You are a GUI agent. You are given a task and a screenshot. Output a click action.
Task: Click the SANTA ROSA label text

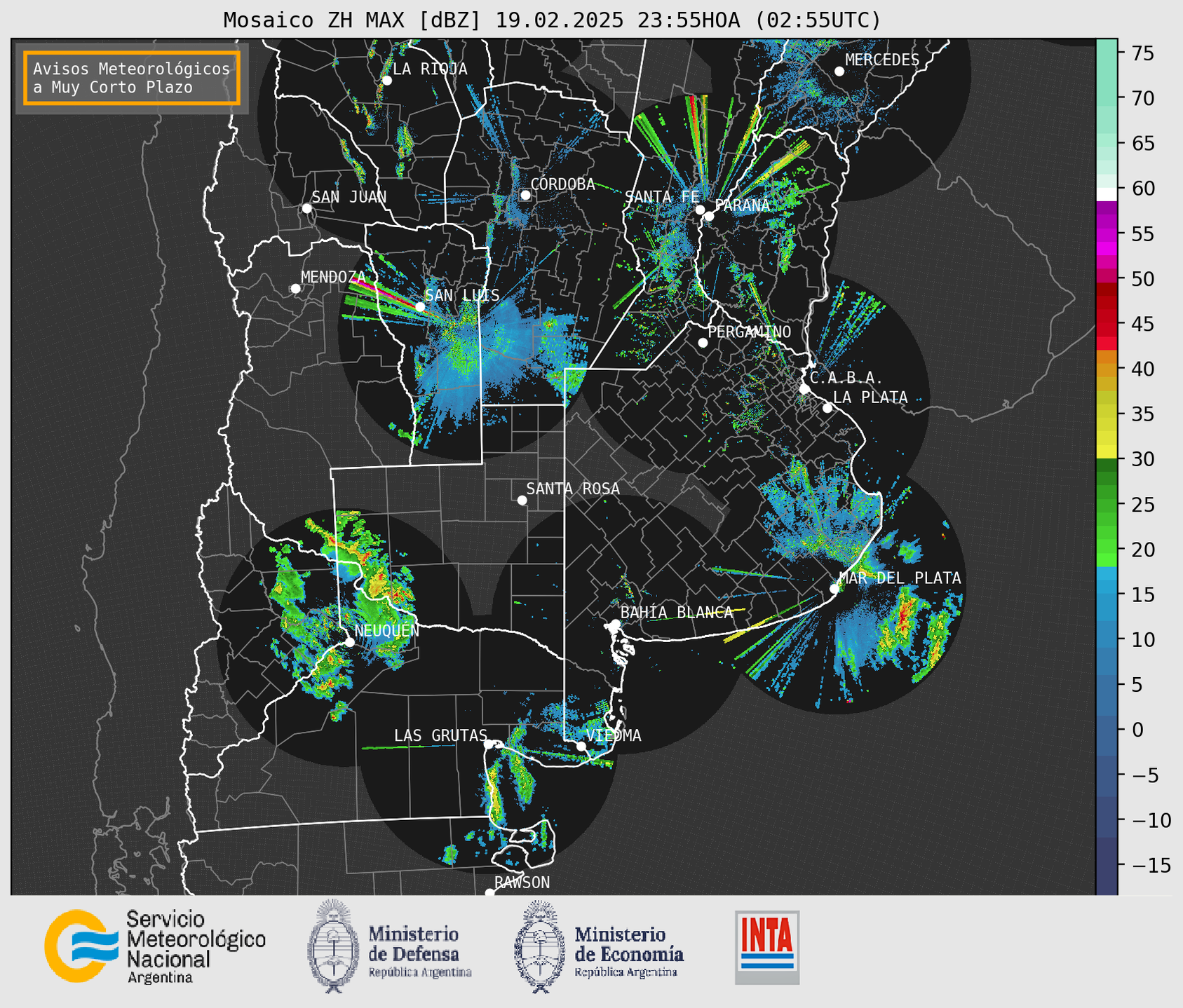(x=573, y=489)
